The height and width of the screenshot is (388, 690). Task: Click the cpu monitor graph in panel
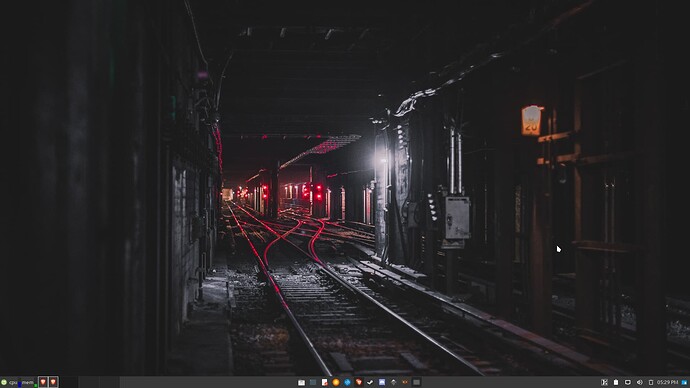point(15,382)
